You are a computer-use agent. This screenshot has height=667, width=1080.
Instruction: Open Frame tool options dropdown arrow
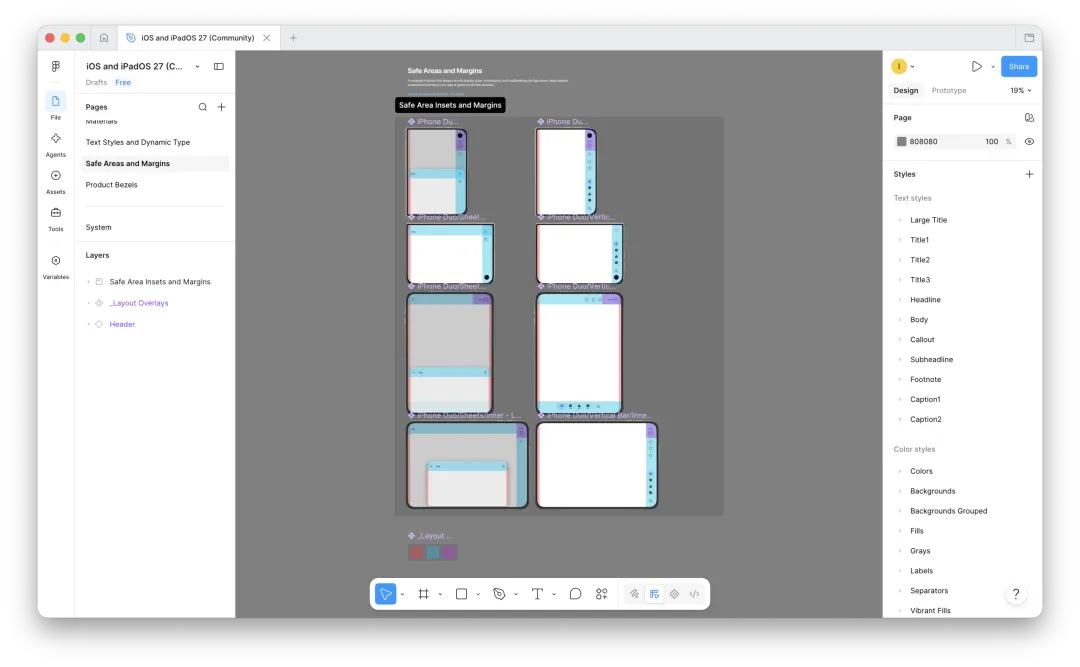click(440, 594)
